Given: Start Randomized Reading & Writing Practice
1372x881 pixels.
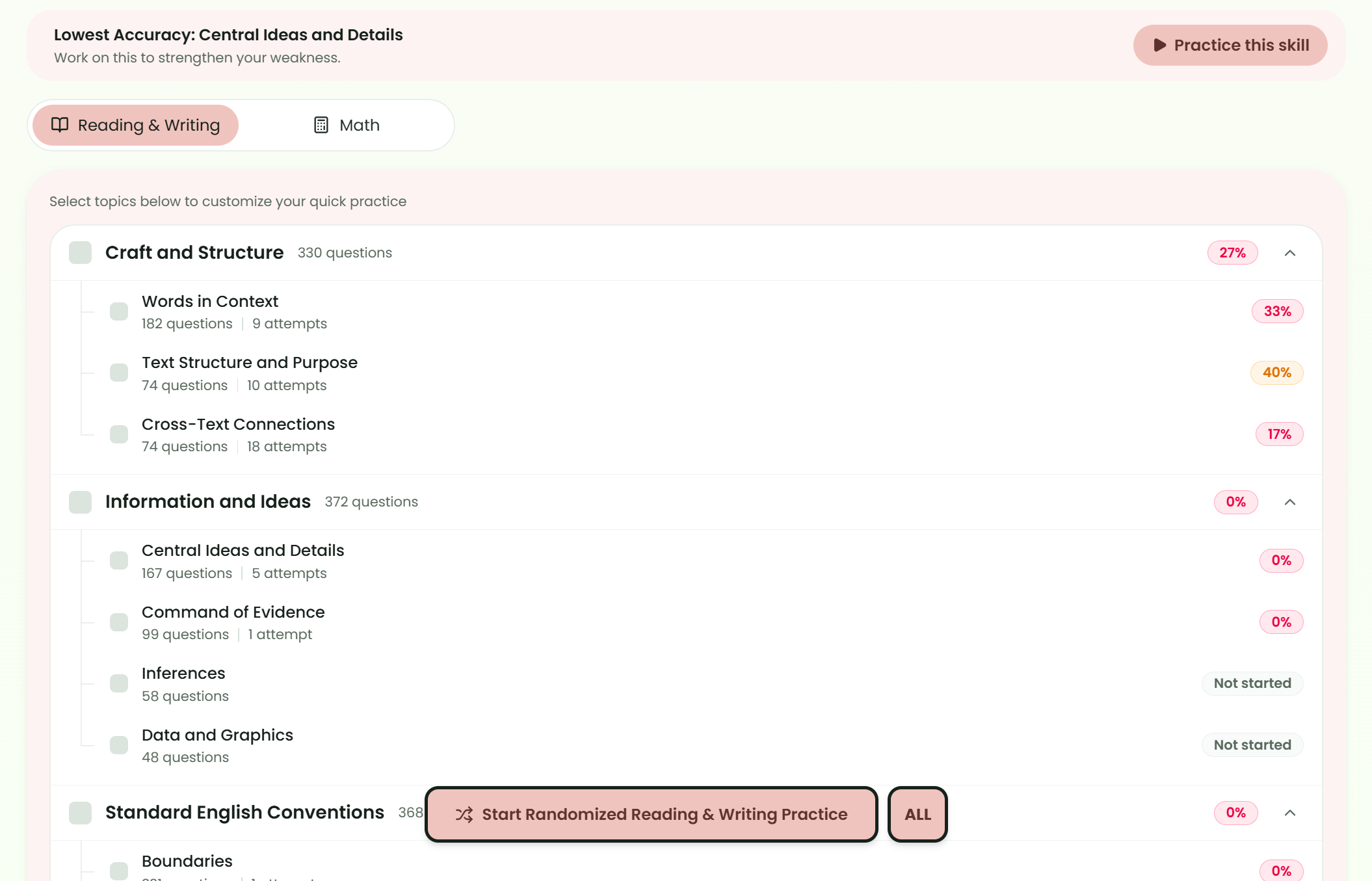Looking at the screenshot, I should click(x=652, y=814).
